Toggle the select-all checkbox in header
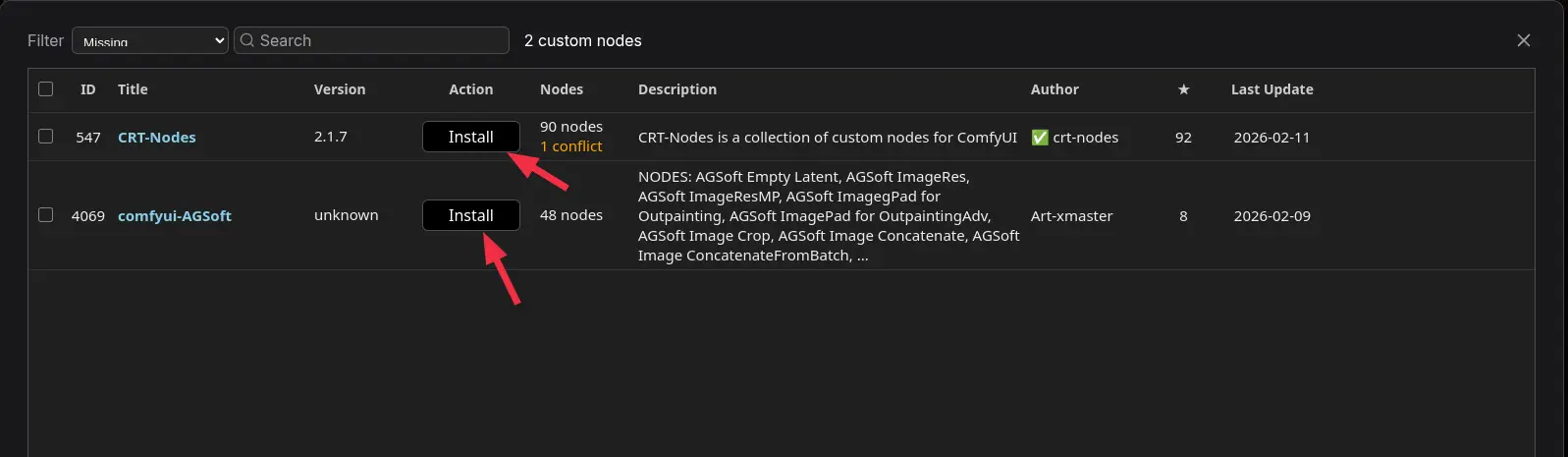The height and width of the screenshot is (457, 1568). (x=46, y=89)
